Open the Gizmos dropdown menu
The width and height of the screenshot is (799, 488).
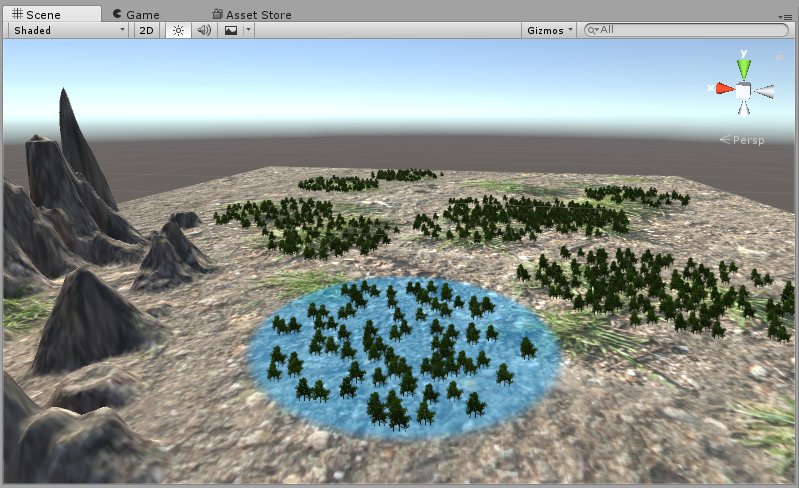pyautogui.click(x=550, y=30)
